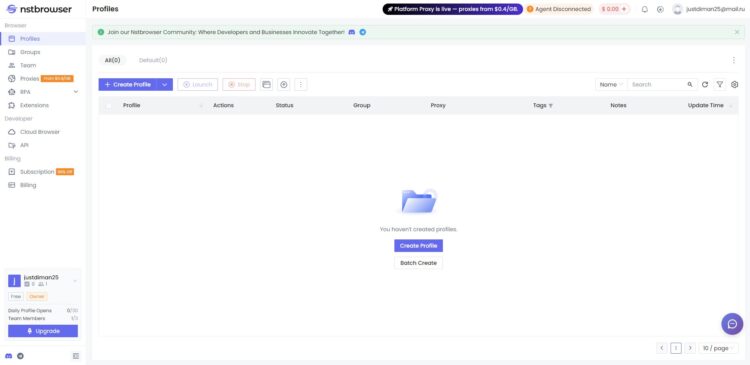Open the 10 / page size dropdown
Viewport: 750px width, 365px height.
pyautogui.click(x=718, y=348)
